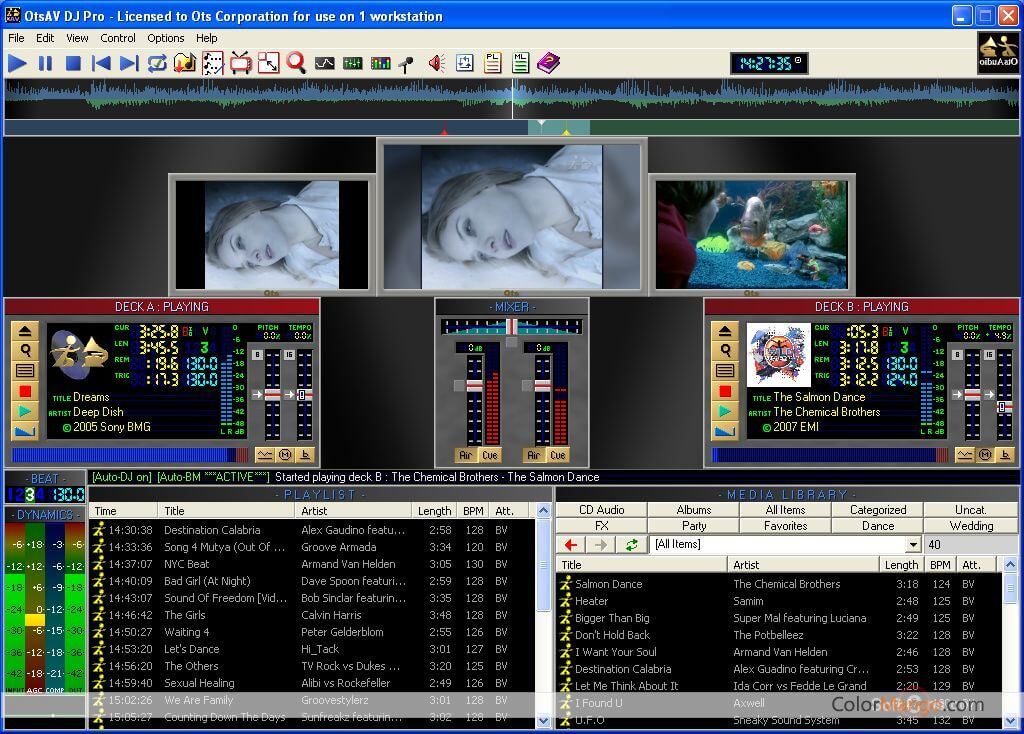Toggle the repeat loop icon on the toolbar
Screen dimensions: 1024x734
[x=155, y=63]
